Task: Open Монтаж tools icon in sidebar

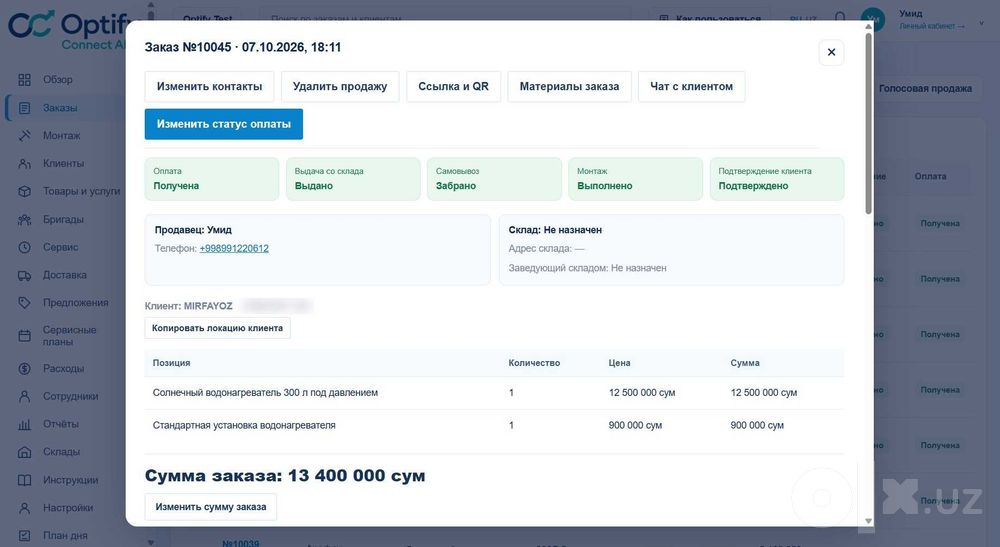Action: (x=24, y=135)
